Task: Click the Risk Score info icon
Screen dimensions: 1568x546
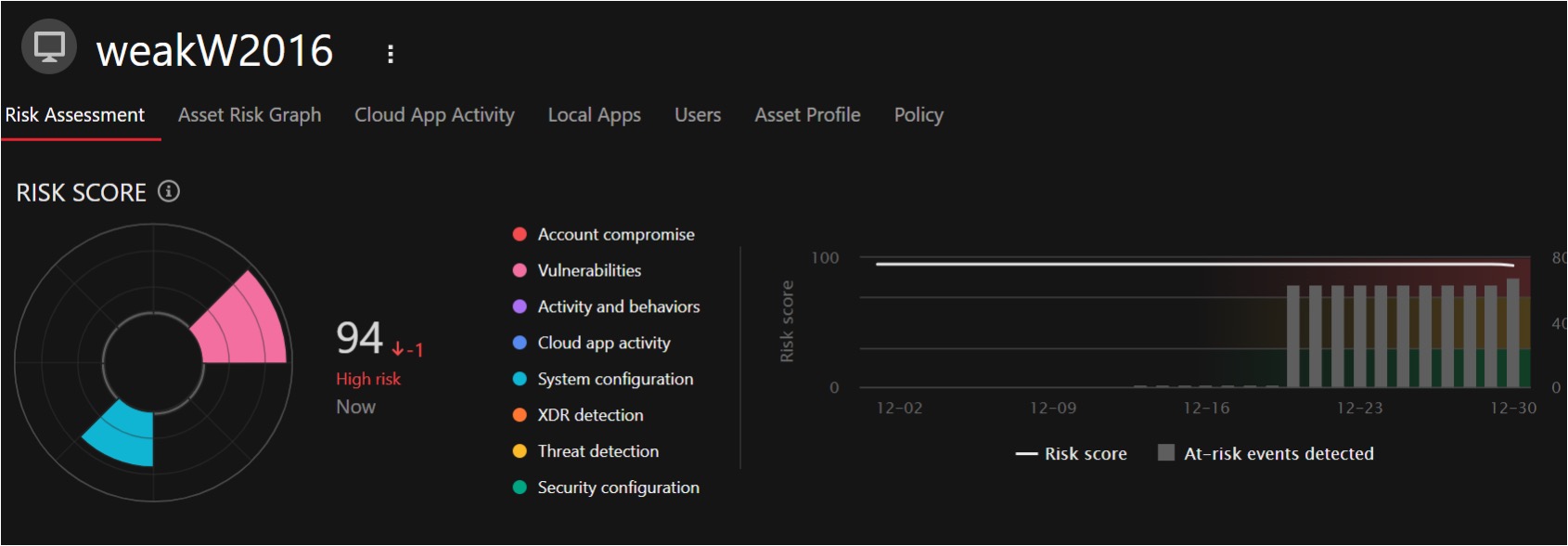Action: 168,191
